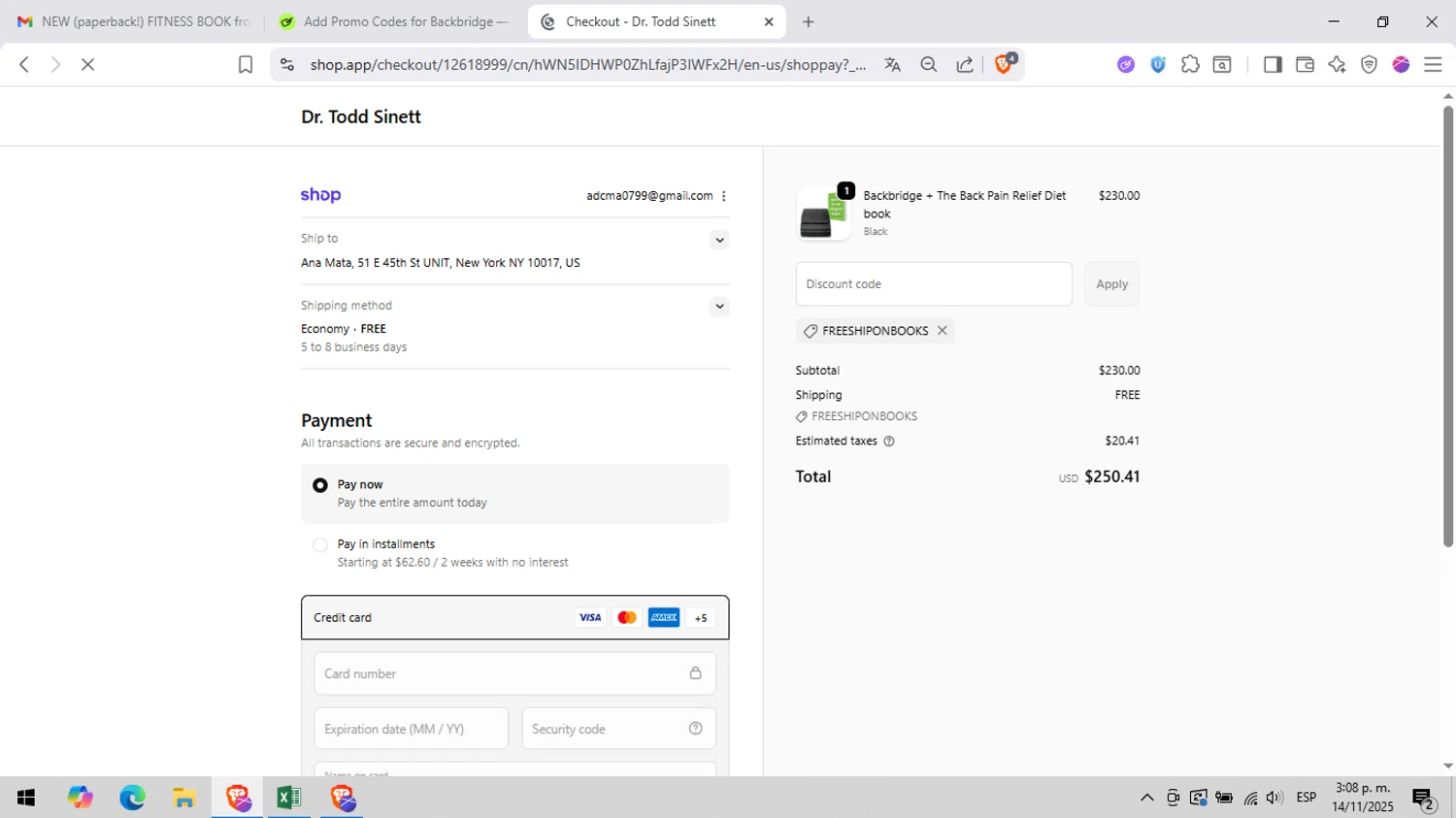The width and height of the screenshot is (1456, 818).
Task: Click the lock icon in Card number field
Action: (695, 673)
